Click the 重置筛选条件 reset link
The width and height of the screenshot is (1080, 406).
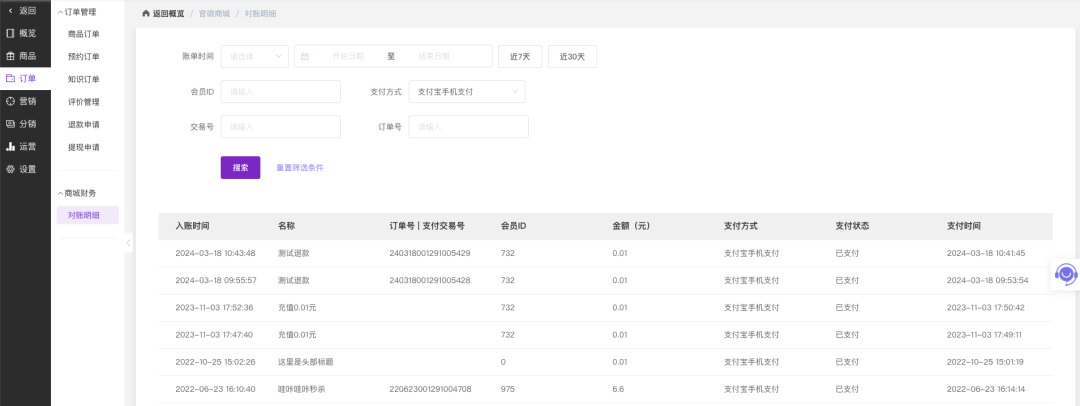tap(300, 168)
